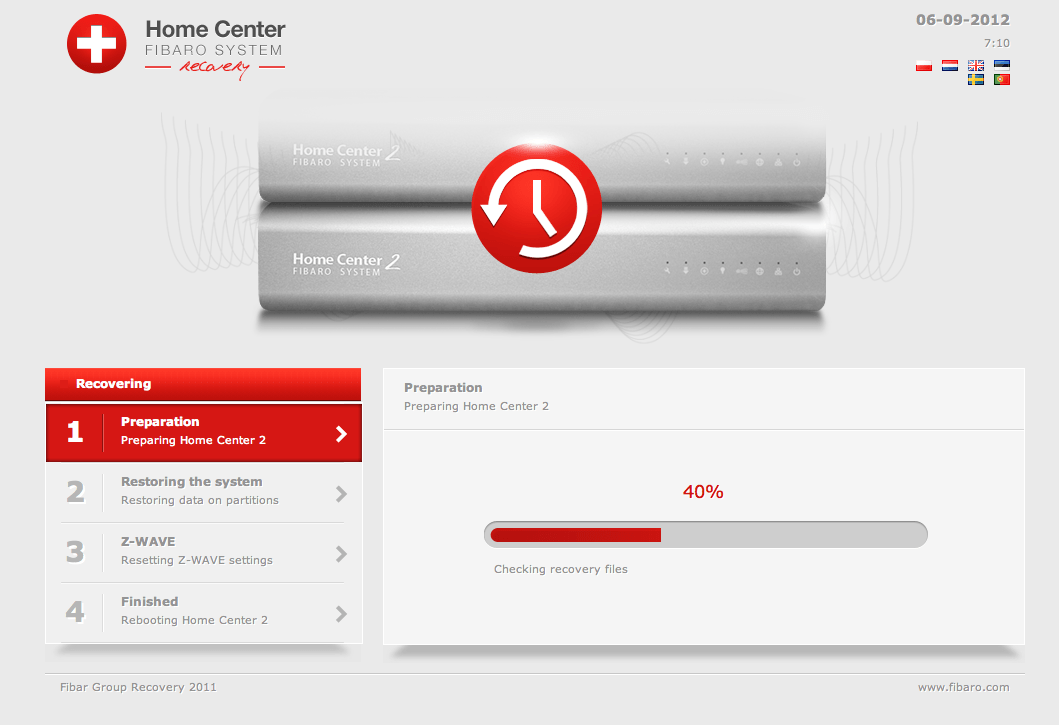This screenshot has width=1059, height=725.
Task: Click the Fibar Group Recovery 2011 footer
Action: pyautogui.click(x=138, y=687)
